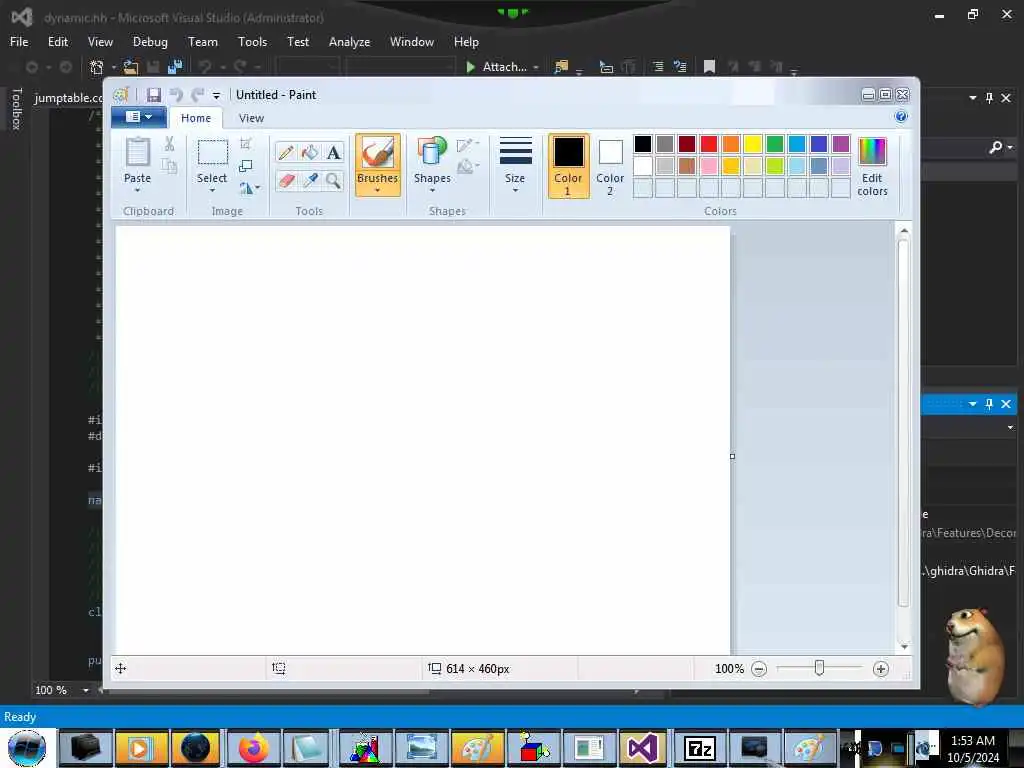
Task: Click the Visual Studio bookmark icon
Action: pos(709,67)
